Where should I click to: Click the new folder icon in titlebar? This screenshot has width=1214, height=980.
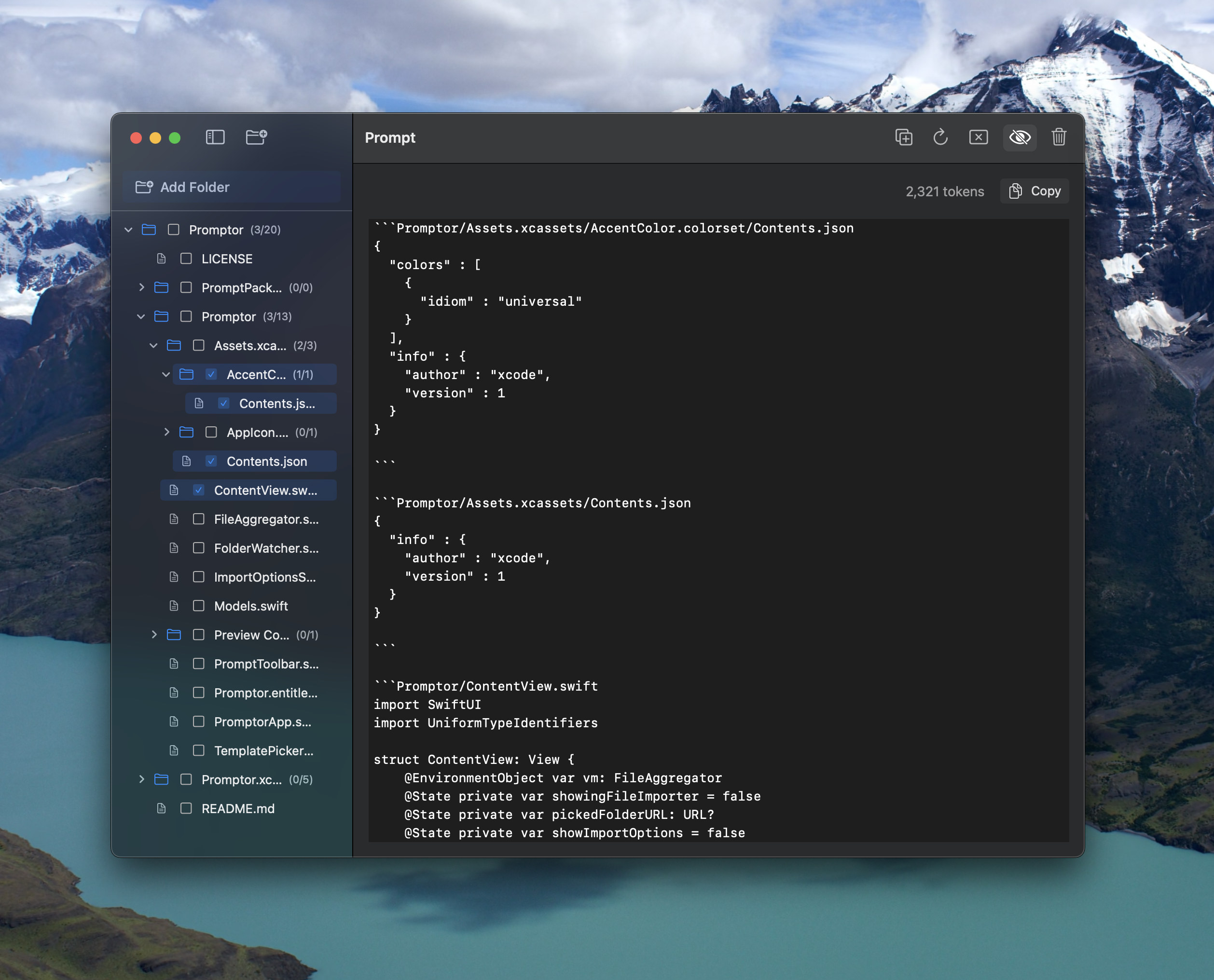coord(256,137)
